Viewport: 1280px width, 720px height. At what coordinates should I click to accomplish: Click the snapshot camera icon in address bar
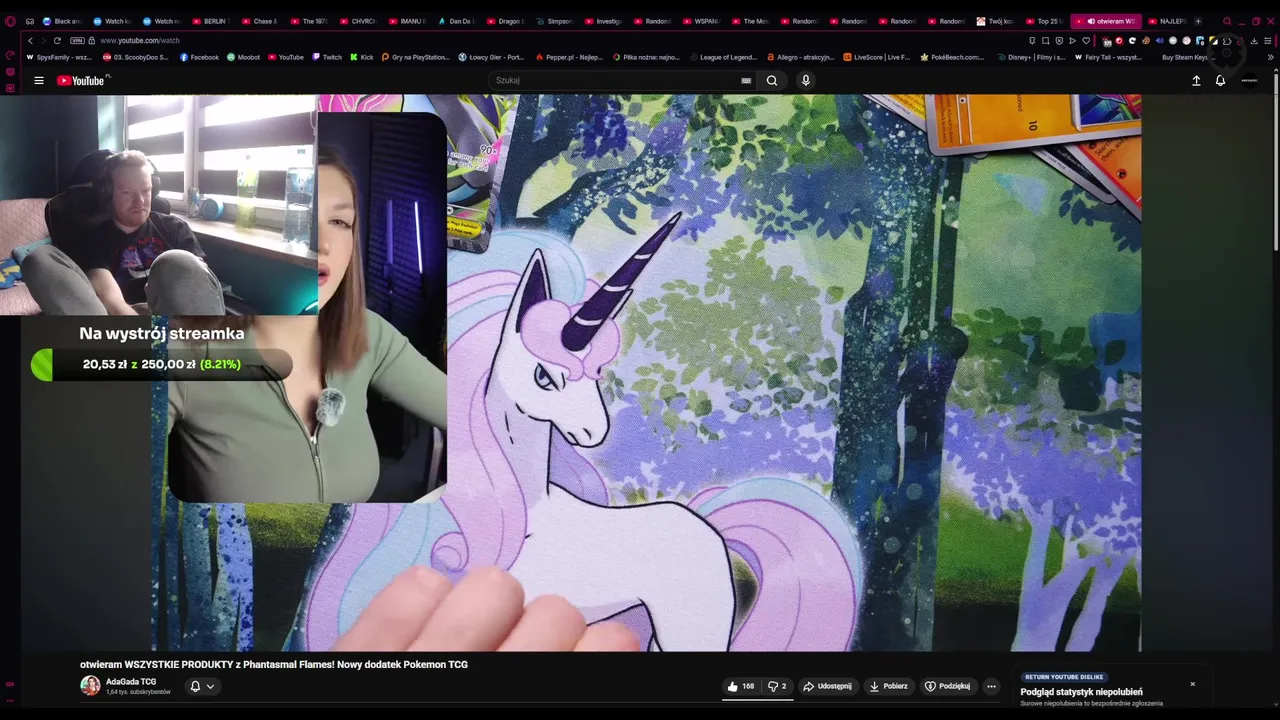pyautogui.click(x=1045, y=40)
